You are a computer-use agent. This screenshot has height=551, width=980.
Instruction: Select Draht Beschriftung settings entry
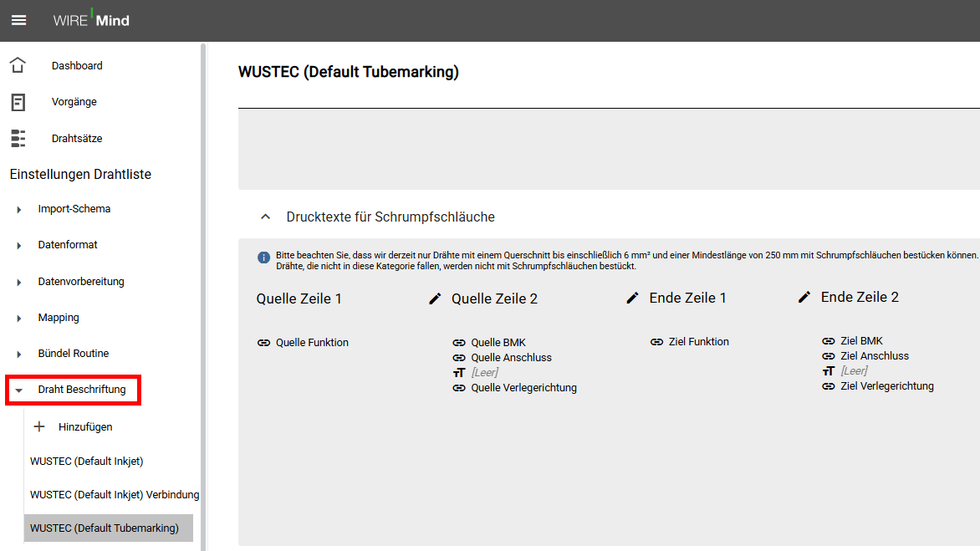(x=81, y=389)
